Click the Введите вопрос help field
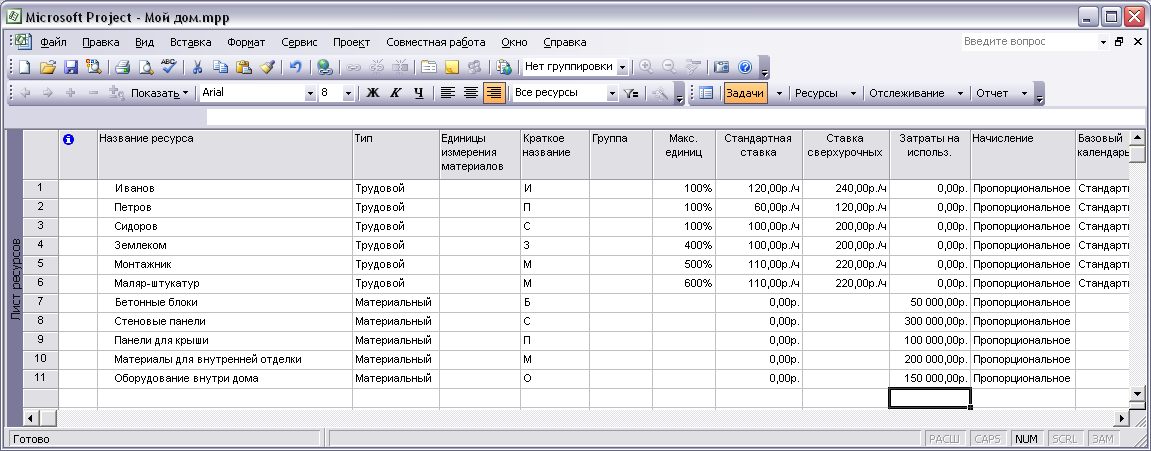Viewport: 1151px width, 451px height. coord(1028,42)
